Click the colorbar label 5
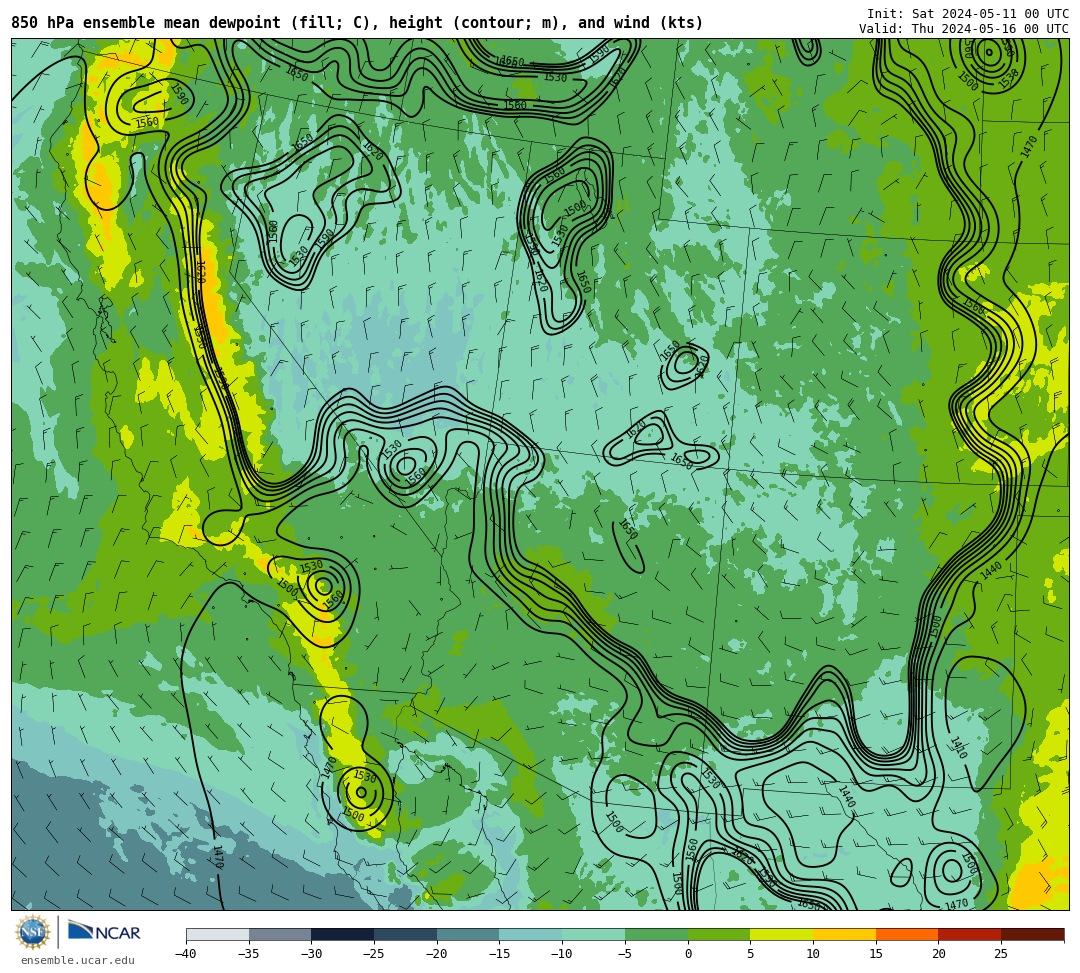 [x=750, y=954]
